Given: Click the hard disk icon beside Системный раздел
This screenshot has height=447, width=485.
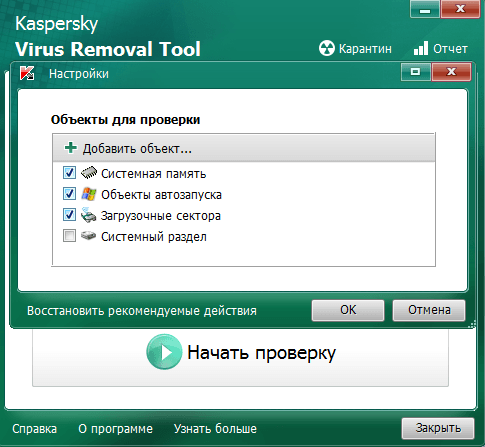Looking at the screenshot, I should pos(88,236).
